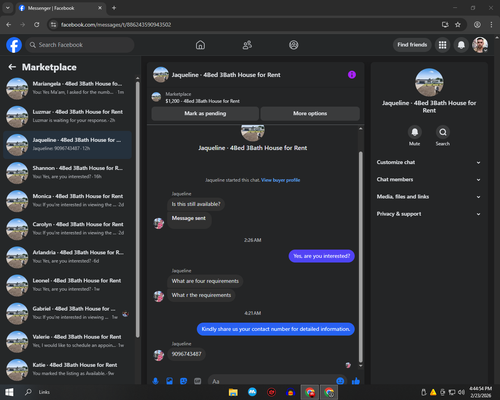Open Gabriel conversation
This screenshot has width=500, height=400.
coord(67,314)
